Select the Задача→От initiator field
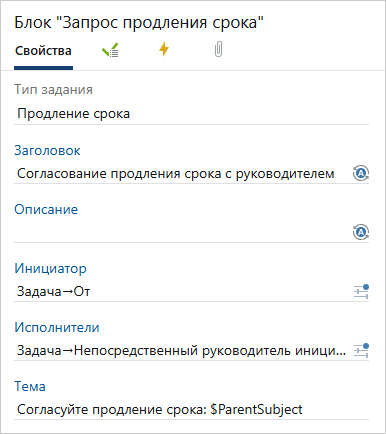Screen dimensions: 386x434 [182, 292]
